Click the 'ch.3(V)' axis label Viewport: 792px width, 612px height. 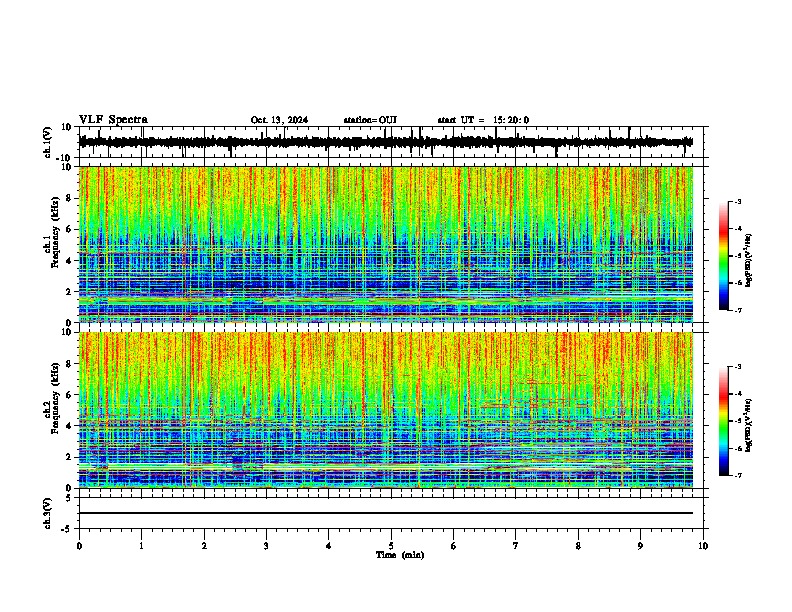pos(48,514)
